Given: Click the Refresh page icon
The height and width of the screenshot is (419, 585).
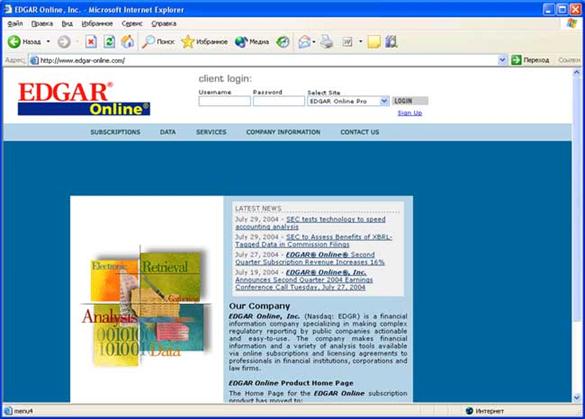Looking at the screenshot, I should coord(109,41).
